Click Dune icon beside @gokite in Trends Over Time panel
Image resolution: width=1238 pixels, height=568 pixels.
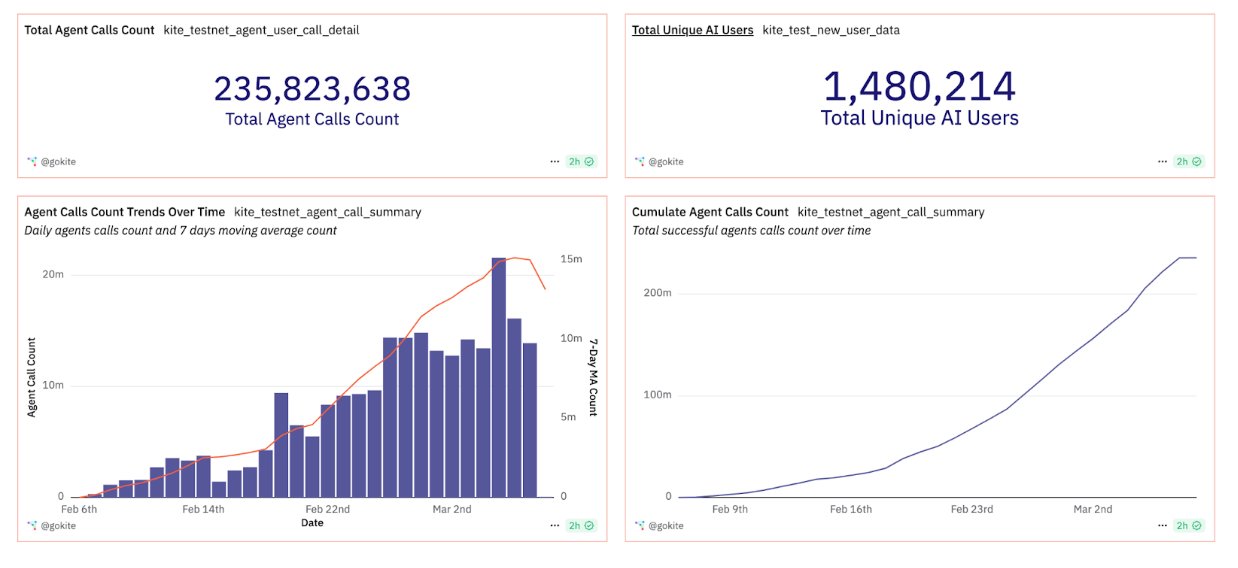pos(31,525)
